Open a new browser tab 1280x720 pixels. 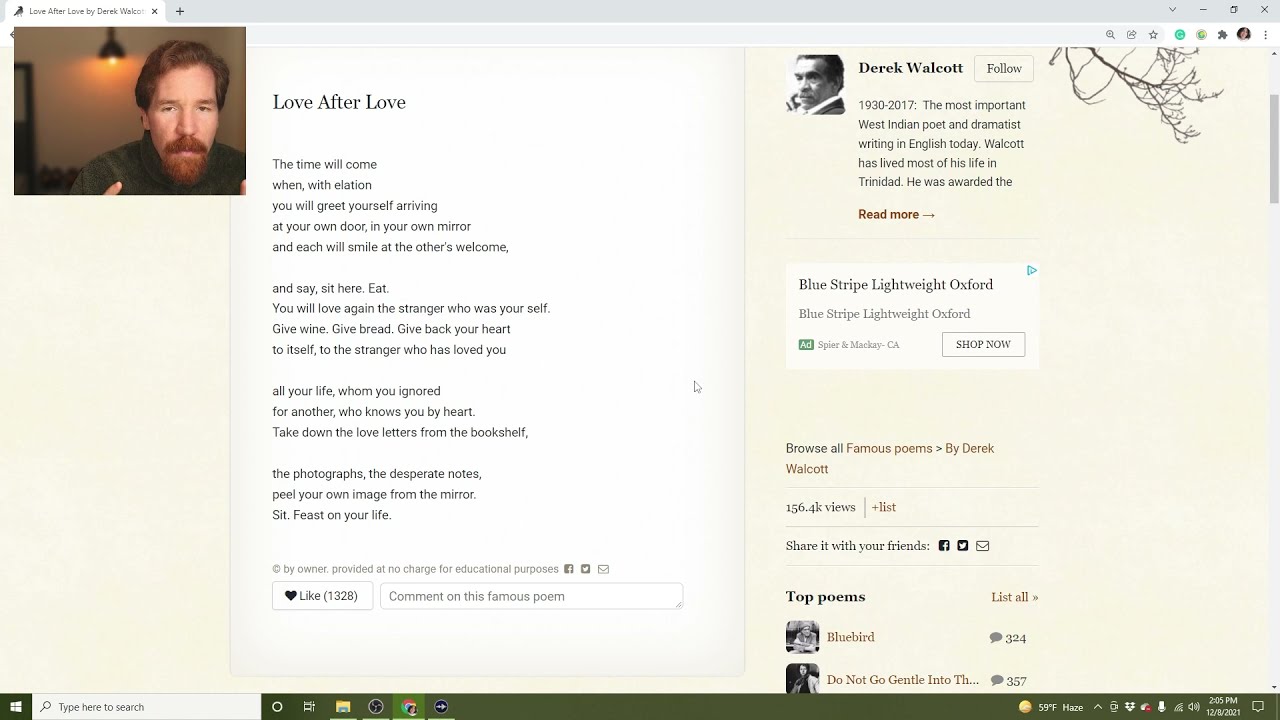180,11
